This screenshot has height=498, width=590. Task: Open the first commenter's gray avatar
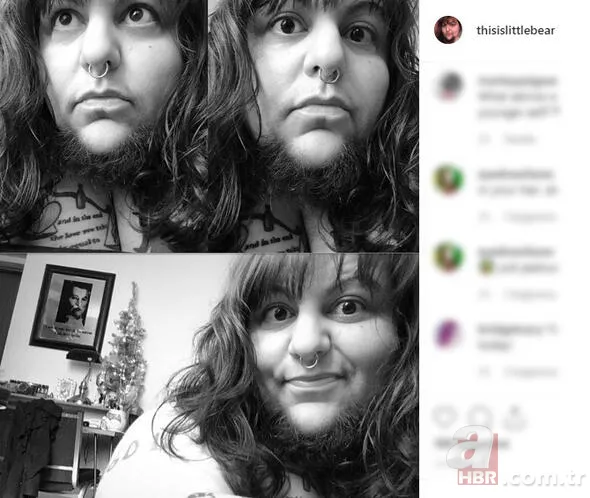pyautogui.click(x=450, y=86)
